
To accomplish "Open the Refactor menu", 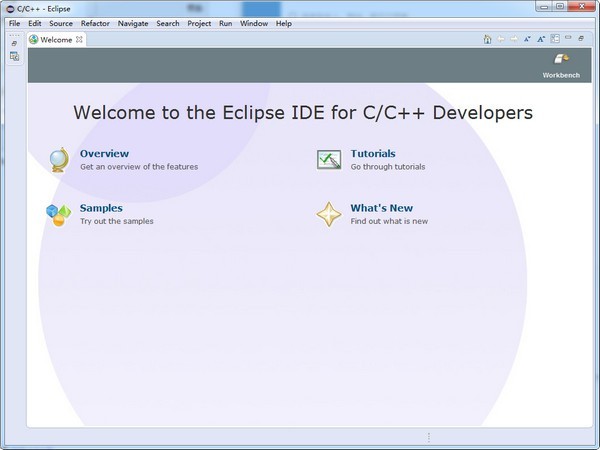I will point(95,23).
